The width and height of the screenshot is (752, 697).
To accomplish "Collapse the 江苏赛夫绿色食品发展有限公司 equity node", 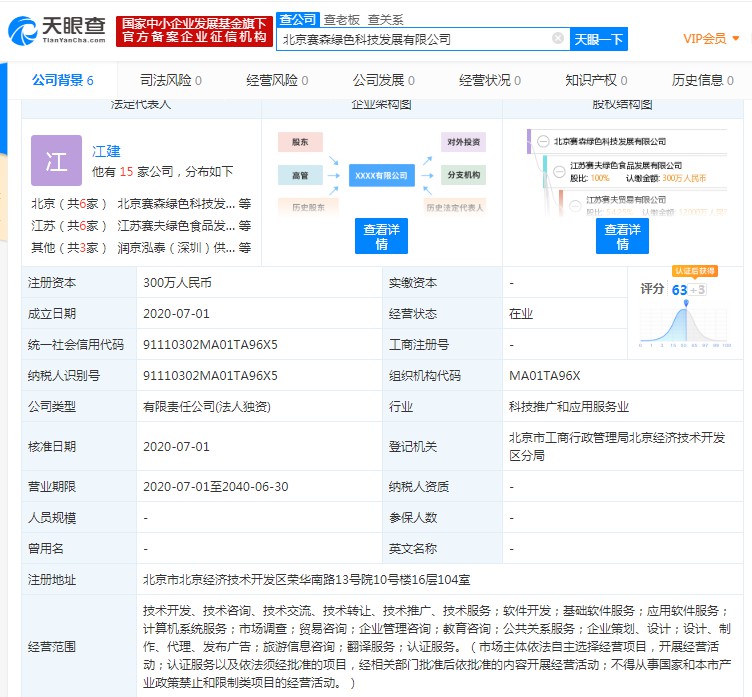I will pos(559,171).
